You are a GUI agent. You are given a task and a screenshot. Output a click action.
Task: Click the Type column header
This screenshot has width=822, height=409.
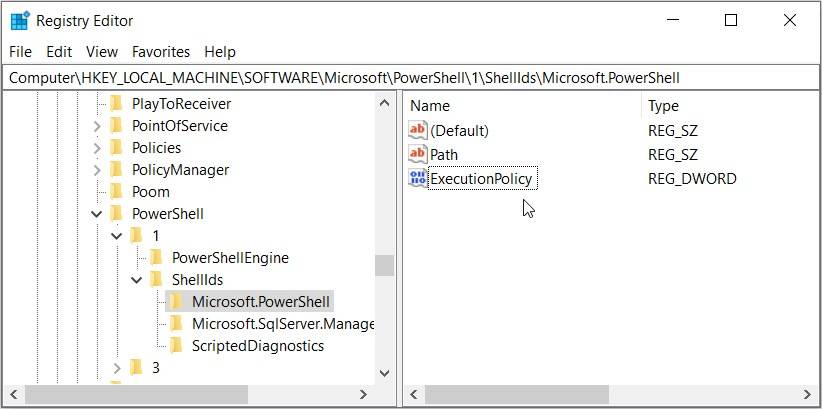[663, 105]
